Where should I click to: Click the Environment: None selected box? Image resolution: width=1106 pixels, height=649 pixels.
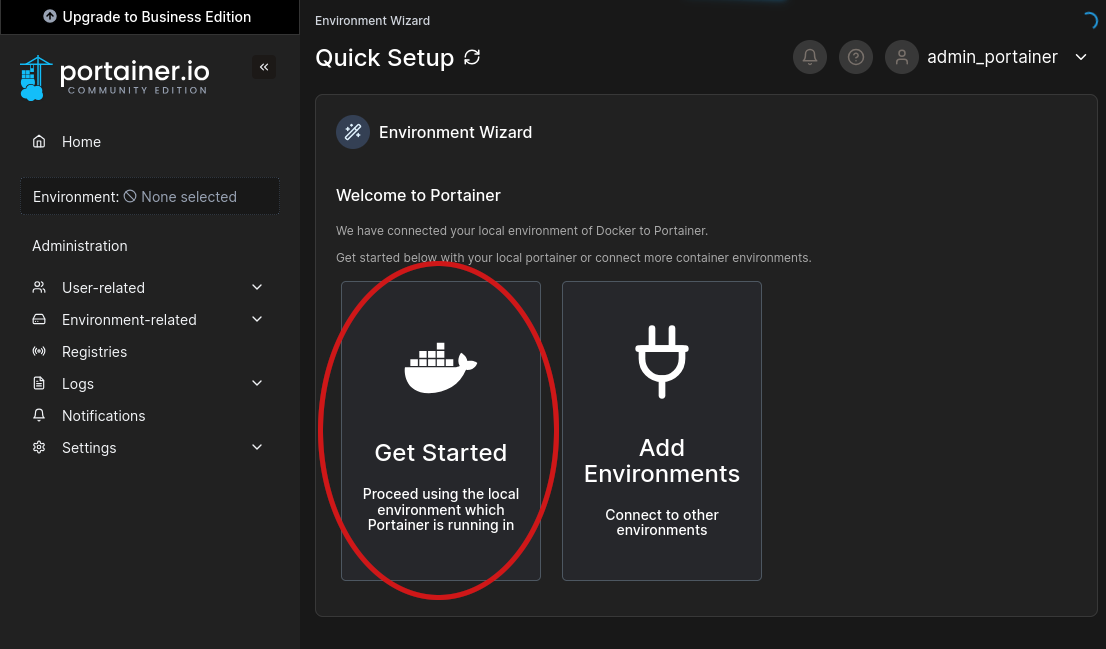pyautogui.click(x=150, y=197)
